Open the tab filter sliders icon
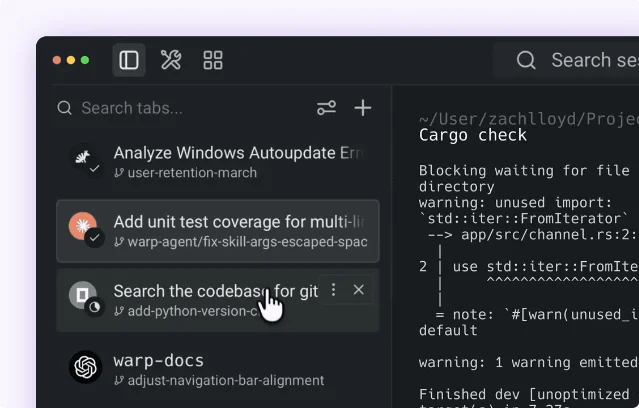The image size is (639, 408). point(326,108)
